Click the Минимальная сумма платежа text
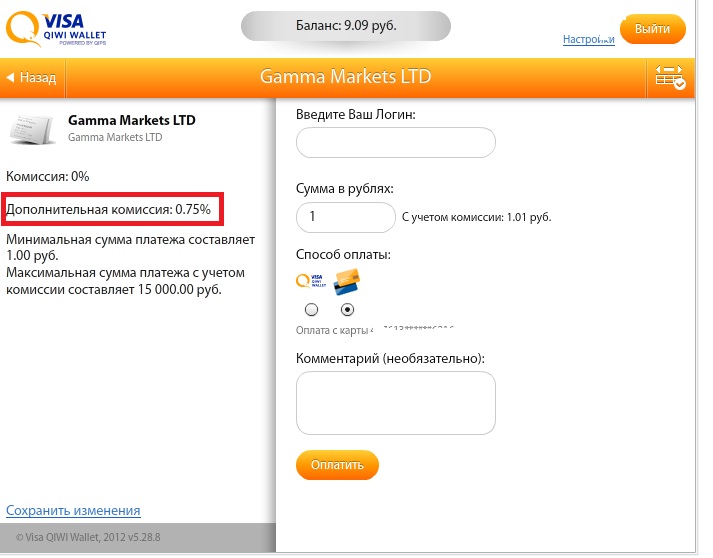713x558 pixels. tap(131, 247)
